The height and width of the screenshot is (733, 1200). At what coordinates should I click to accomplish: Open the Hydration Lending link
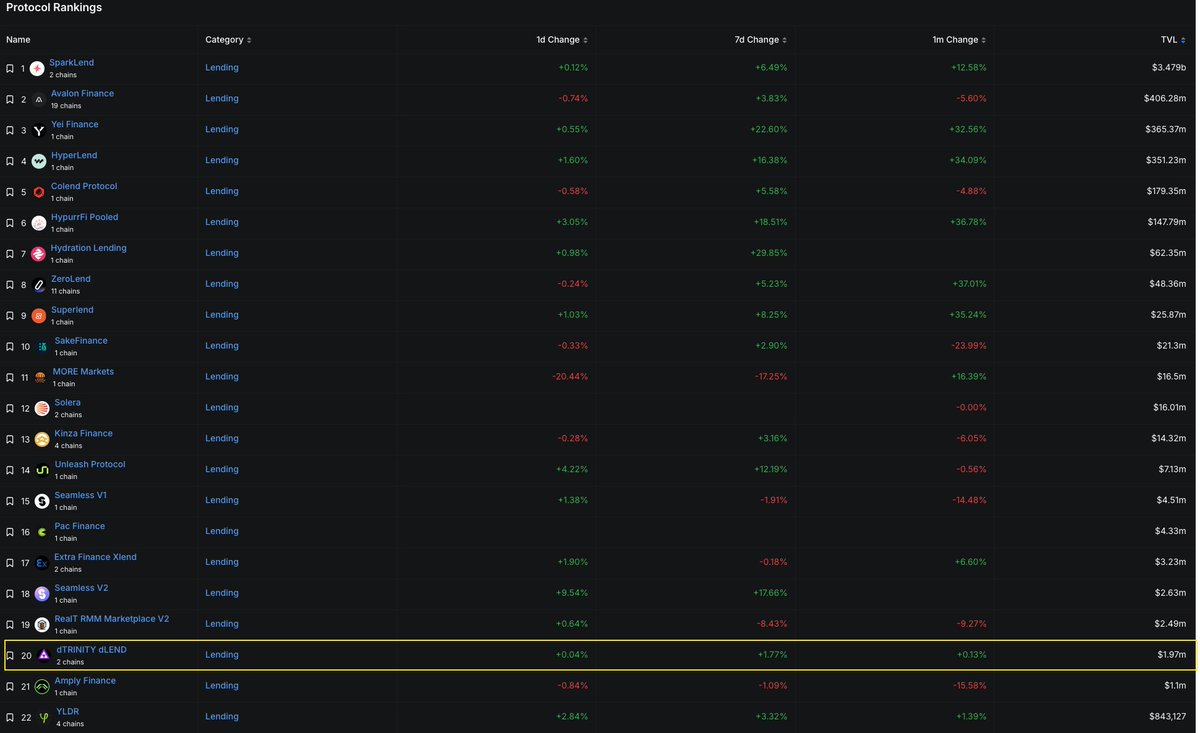click(x=89, y=248)
